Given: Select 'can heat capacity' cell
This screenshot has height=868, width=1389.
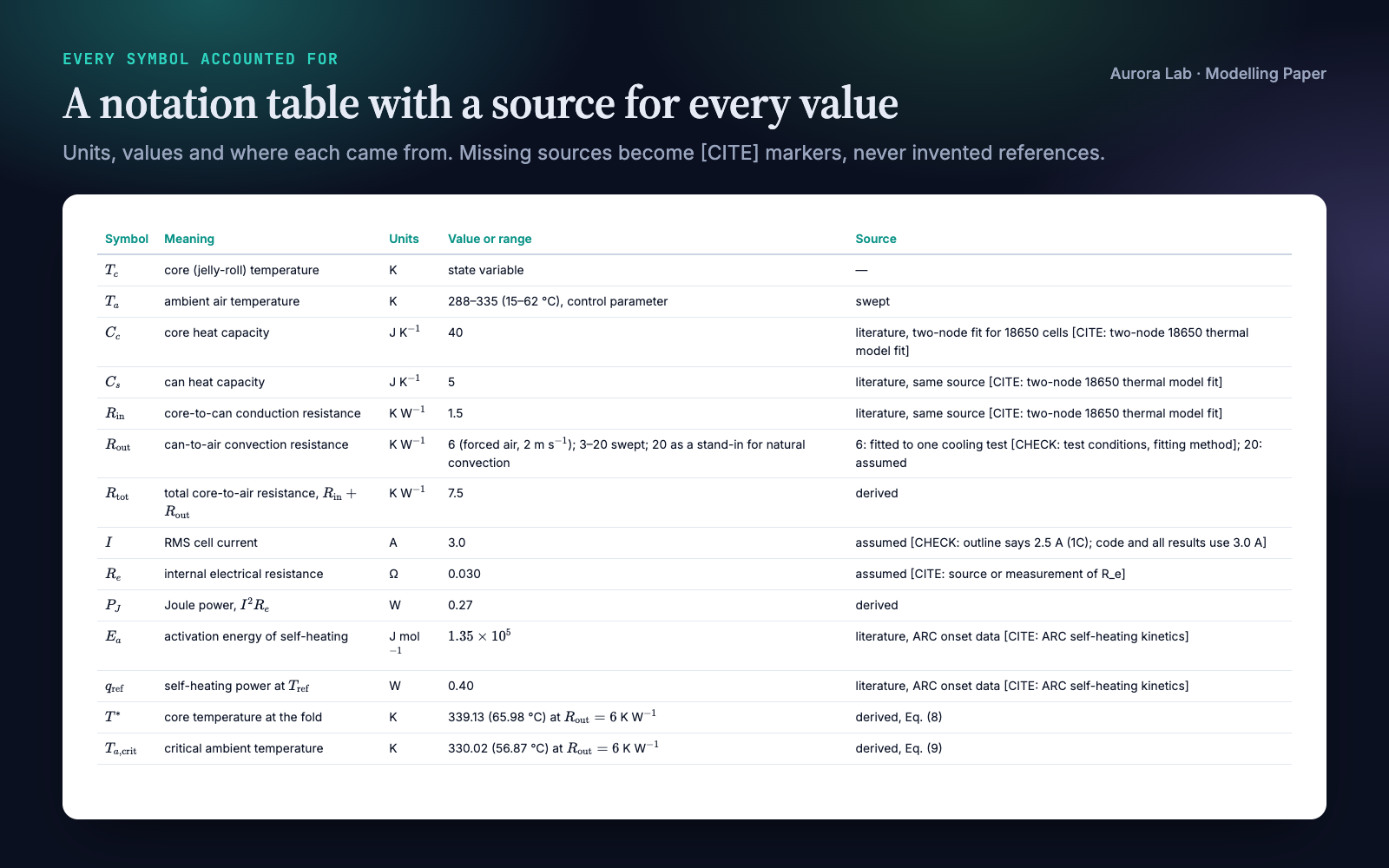Looking at the screenshot, I should [214, 382].
